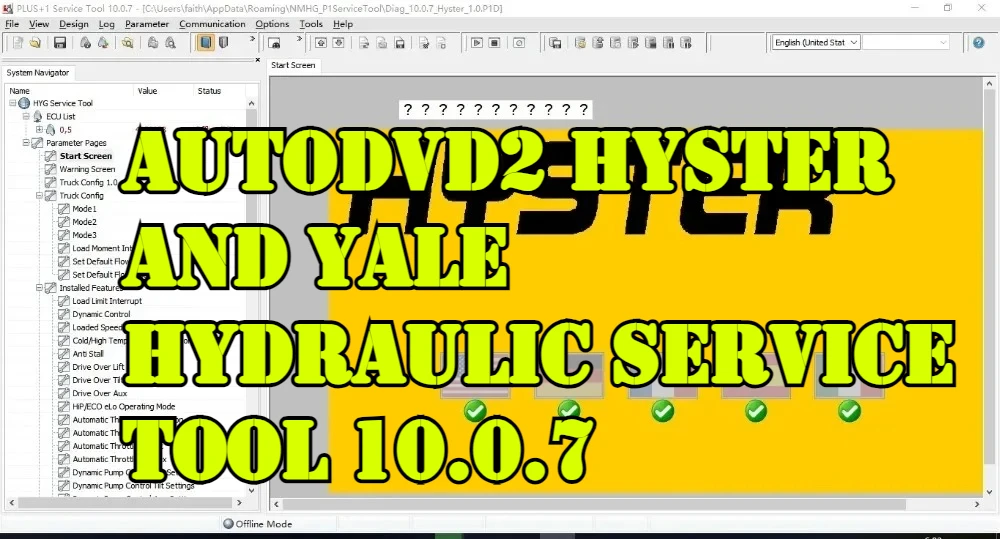Click the magnifier scan icon in the file toolbar

pos(128,43)
